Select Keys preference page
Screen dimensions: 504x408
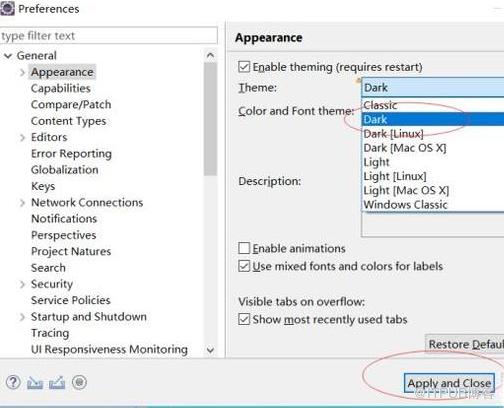(x=43, y=186)
